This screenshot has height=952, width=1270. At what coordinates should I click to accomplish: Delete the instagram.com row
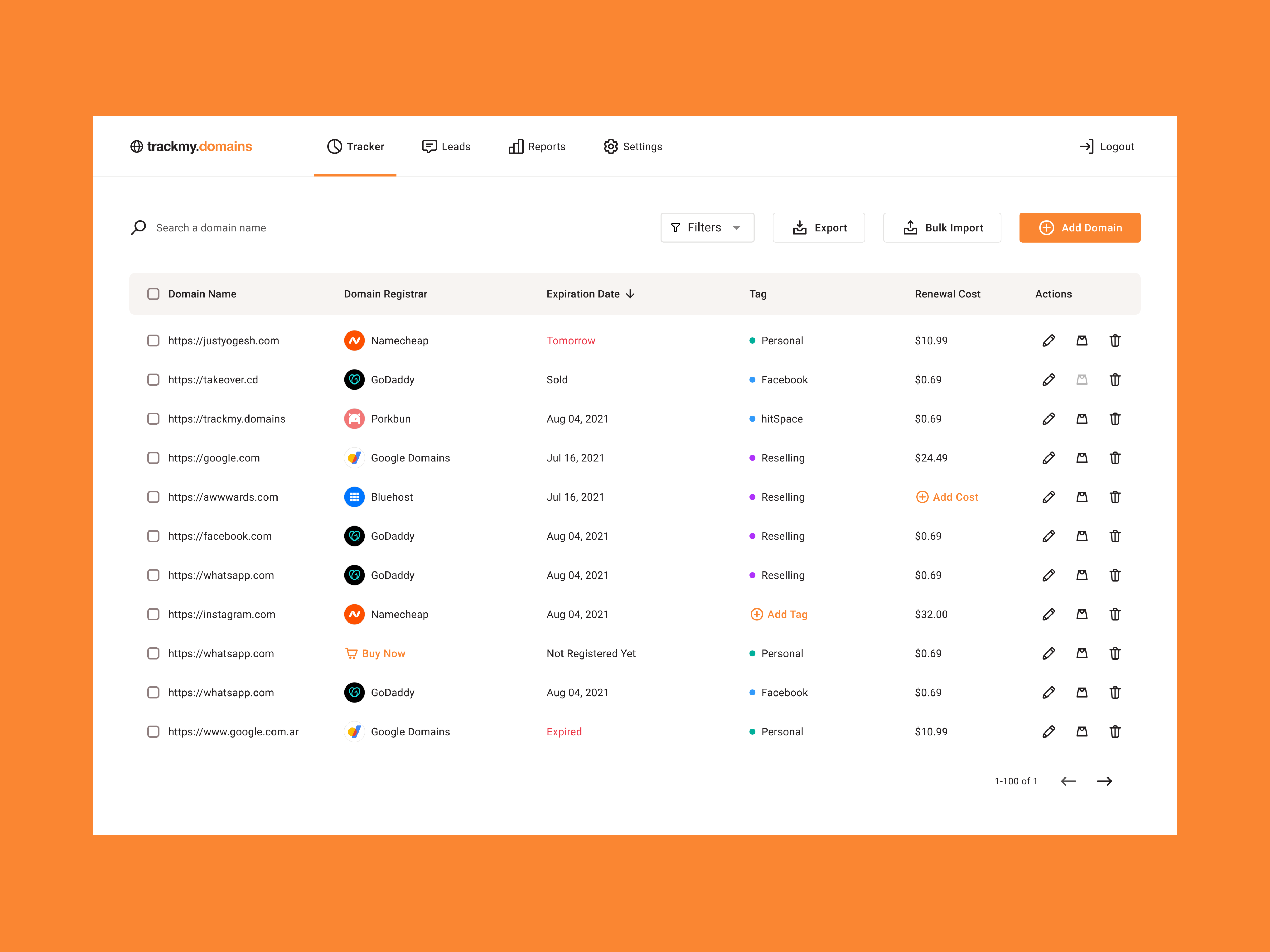tap(1115, 614)
